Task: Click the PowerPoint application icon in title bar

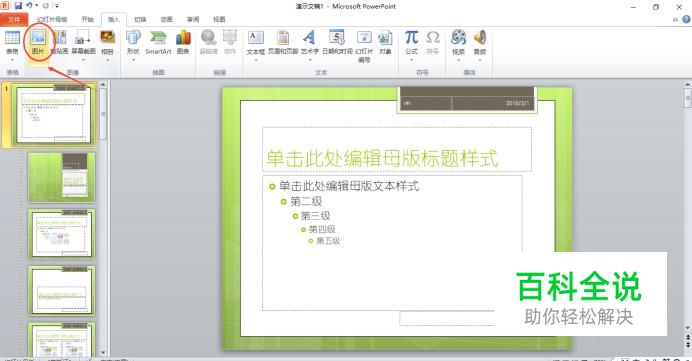Action: [4, 6]
